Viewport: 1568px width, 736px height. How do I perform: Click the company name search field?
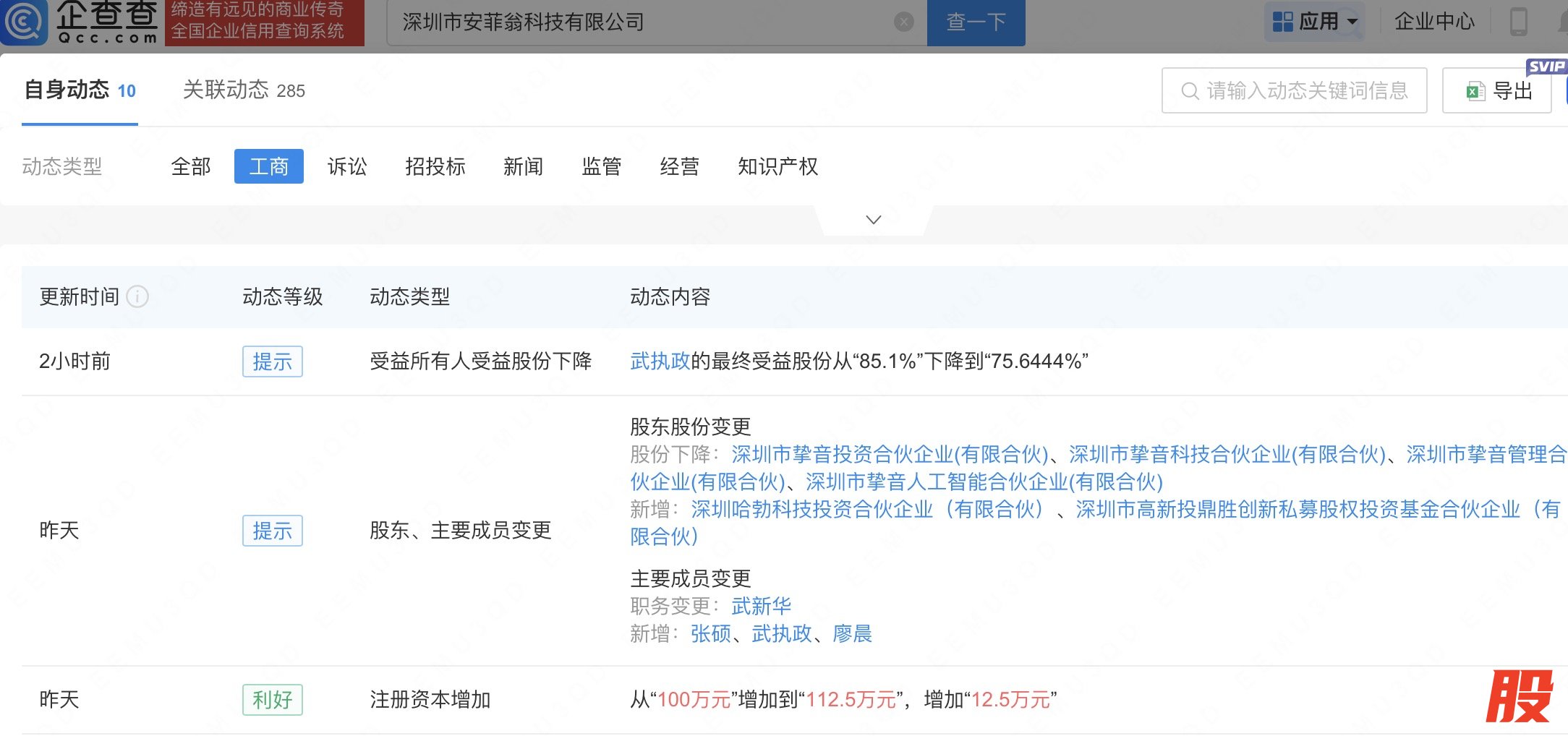click(644, 22)
